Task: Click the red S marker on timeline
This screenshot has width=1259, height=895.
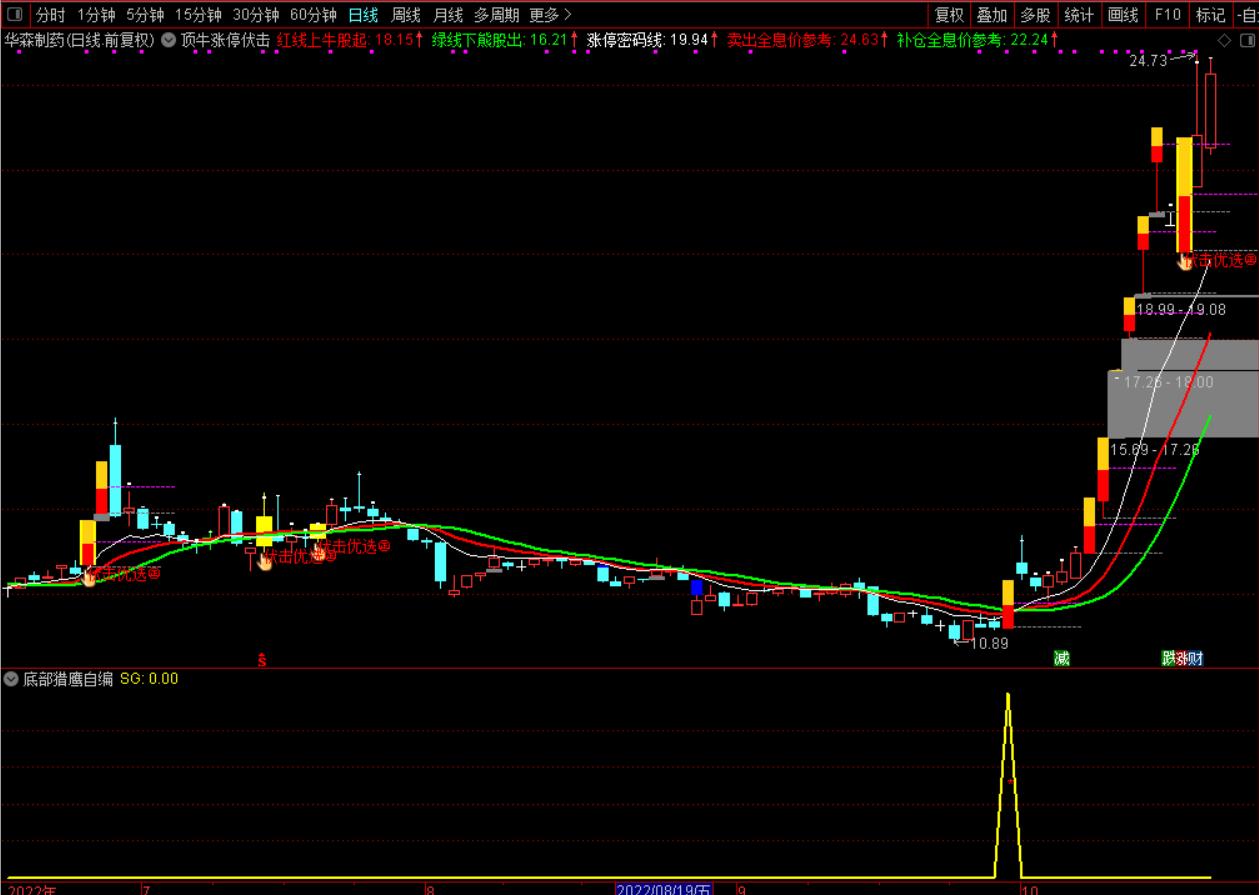Action: [262, 660]
